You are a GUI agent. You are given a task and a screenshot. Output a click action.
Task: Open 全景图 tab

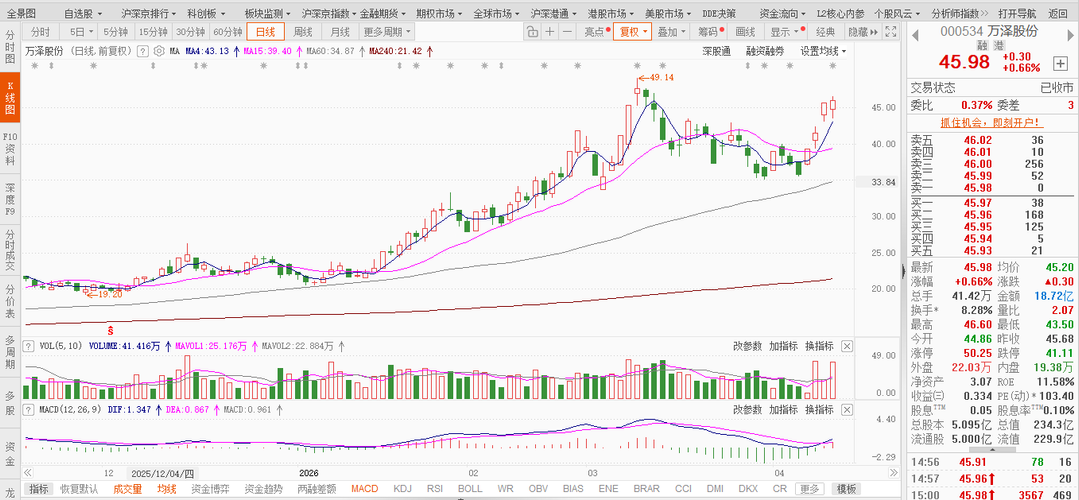click(x=21, y=13)
